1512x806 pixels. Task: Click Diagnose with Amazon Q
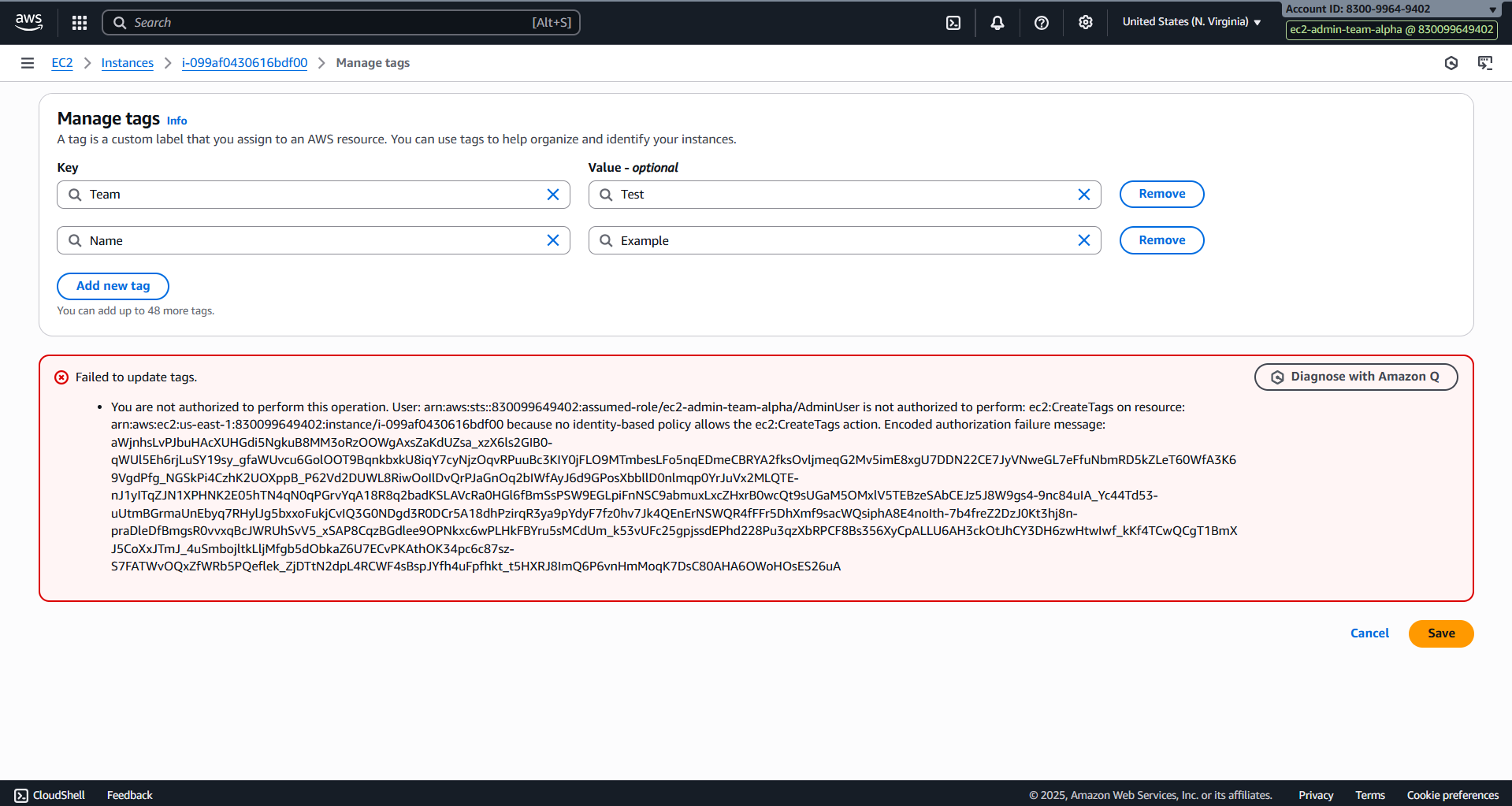[x=1355, y=377]
